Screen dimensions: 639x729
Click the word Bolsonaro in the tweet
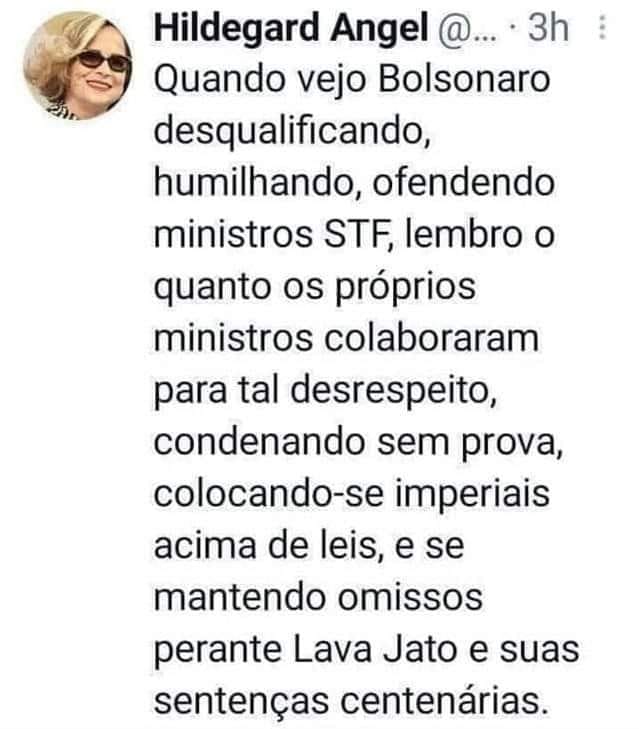(464, 79)
